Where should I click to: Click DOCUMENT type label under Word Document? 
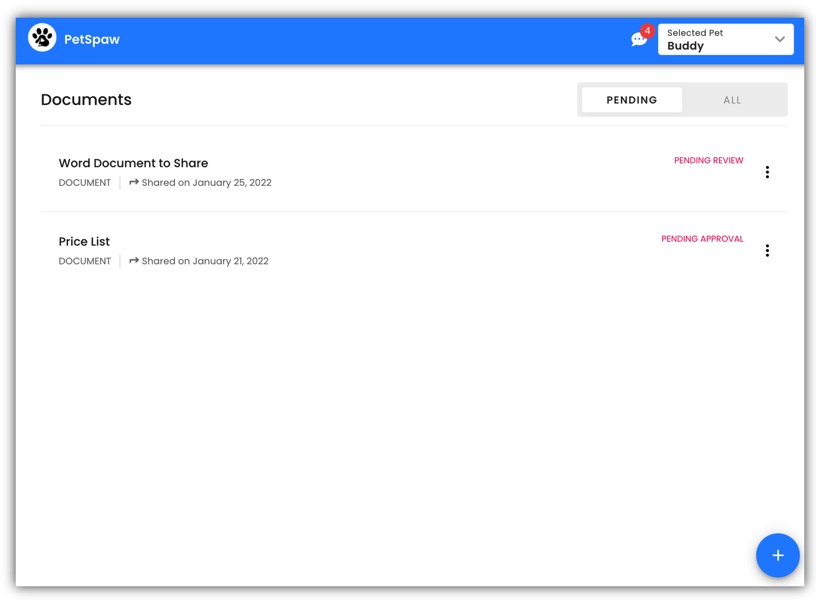pyautogui.click(x=85, y=183)
